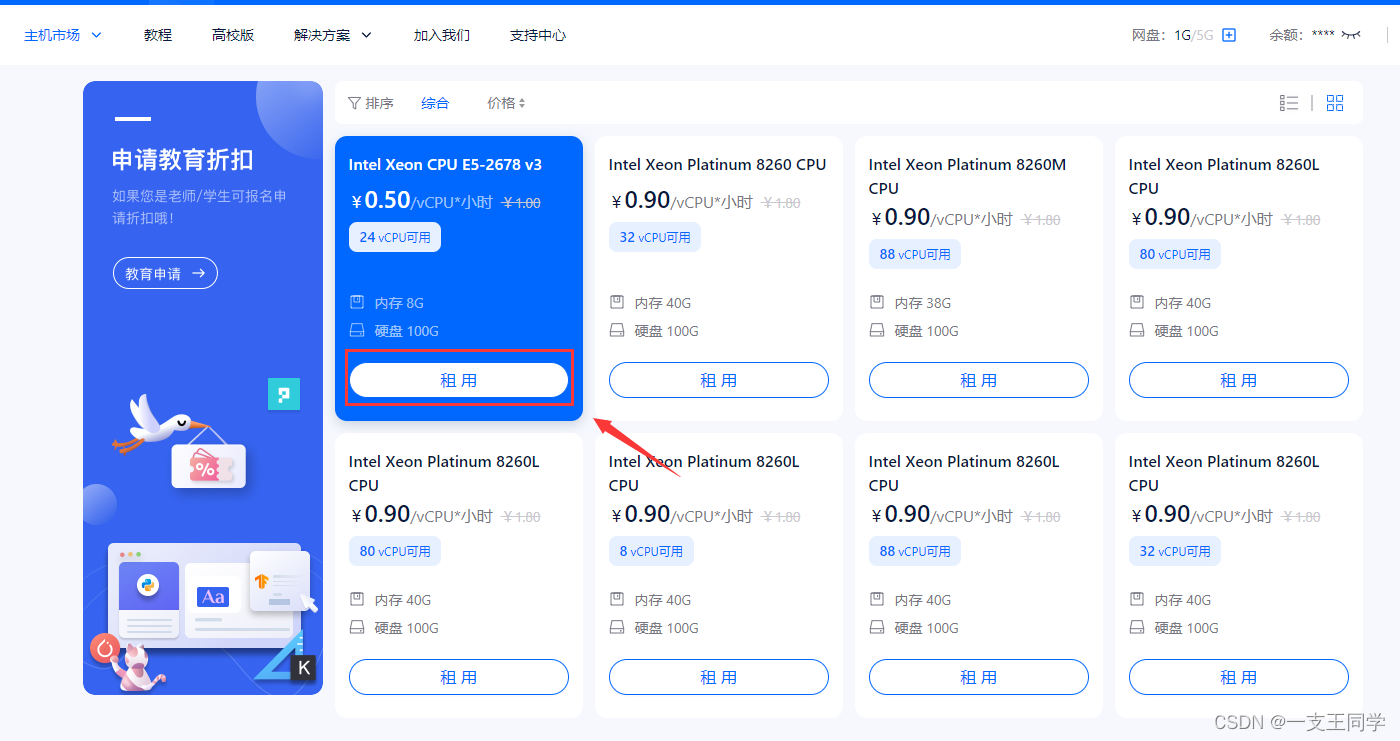Click the disk icon on 8260M card

click(877, 330)
